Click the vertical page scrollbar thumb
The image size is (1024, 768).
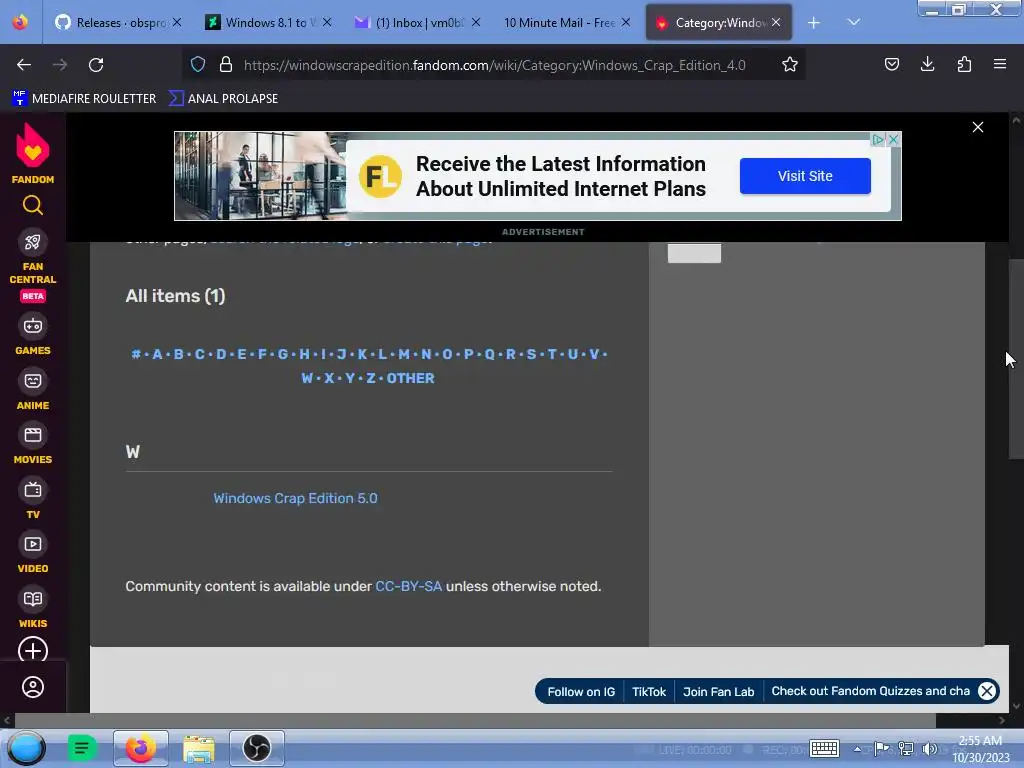(1016, 359)
